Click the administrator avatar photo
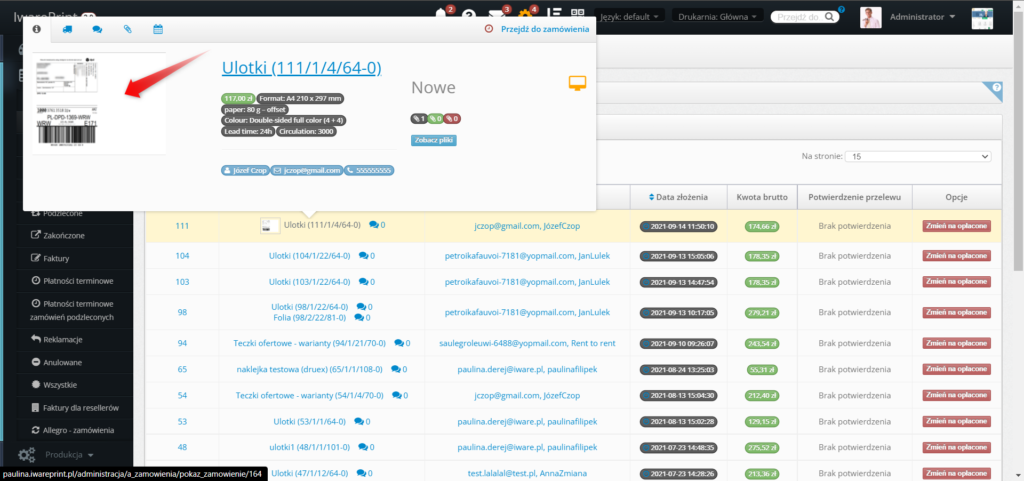Viewport: 1024px width, 481px height. [x=871, y=18]
